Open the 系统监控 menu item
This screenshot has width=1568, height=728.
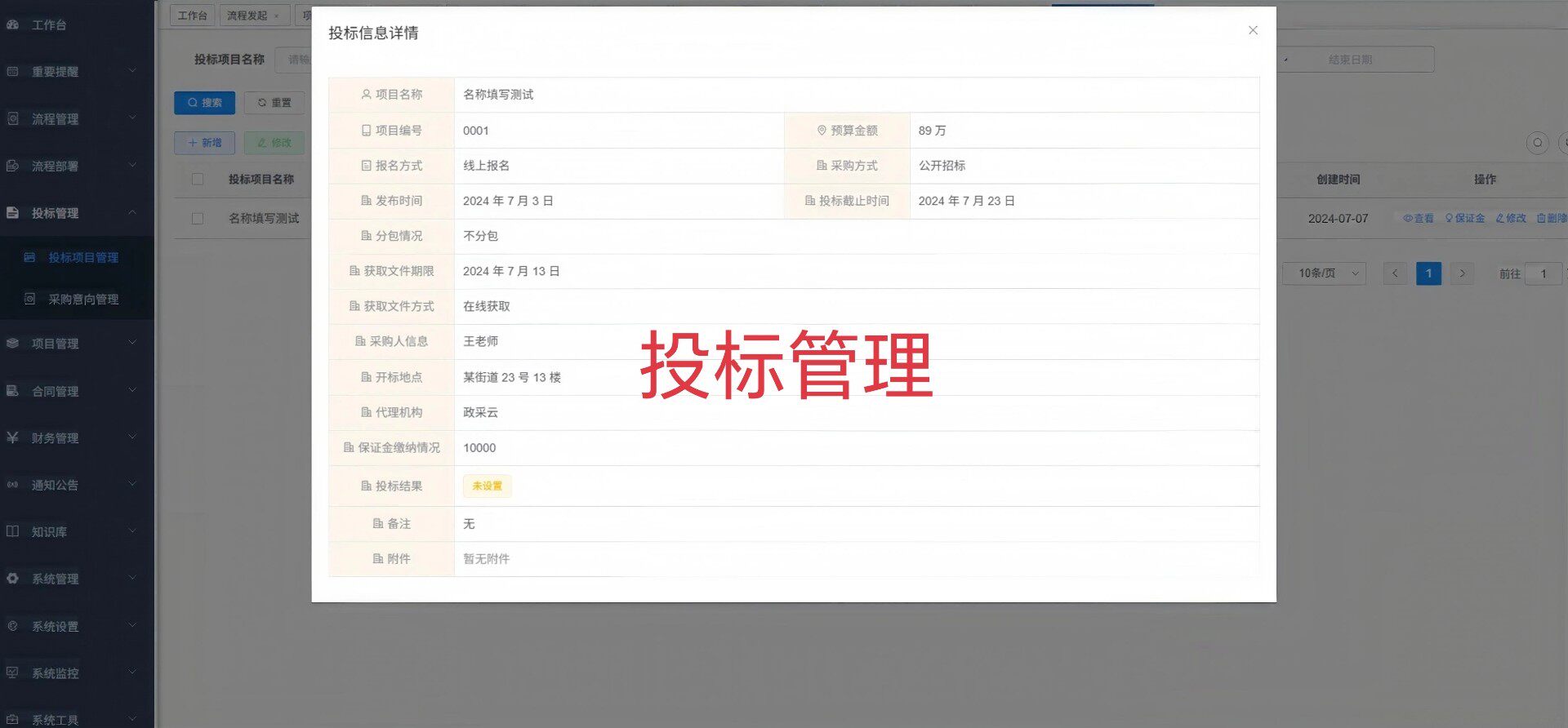[x=77, y=673]
